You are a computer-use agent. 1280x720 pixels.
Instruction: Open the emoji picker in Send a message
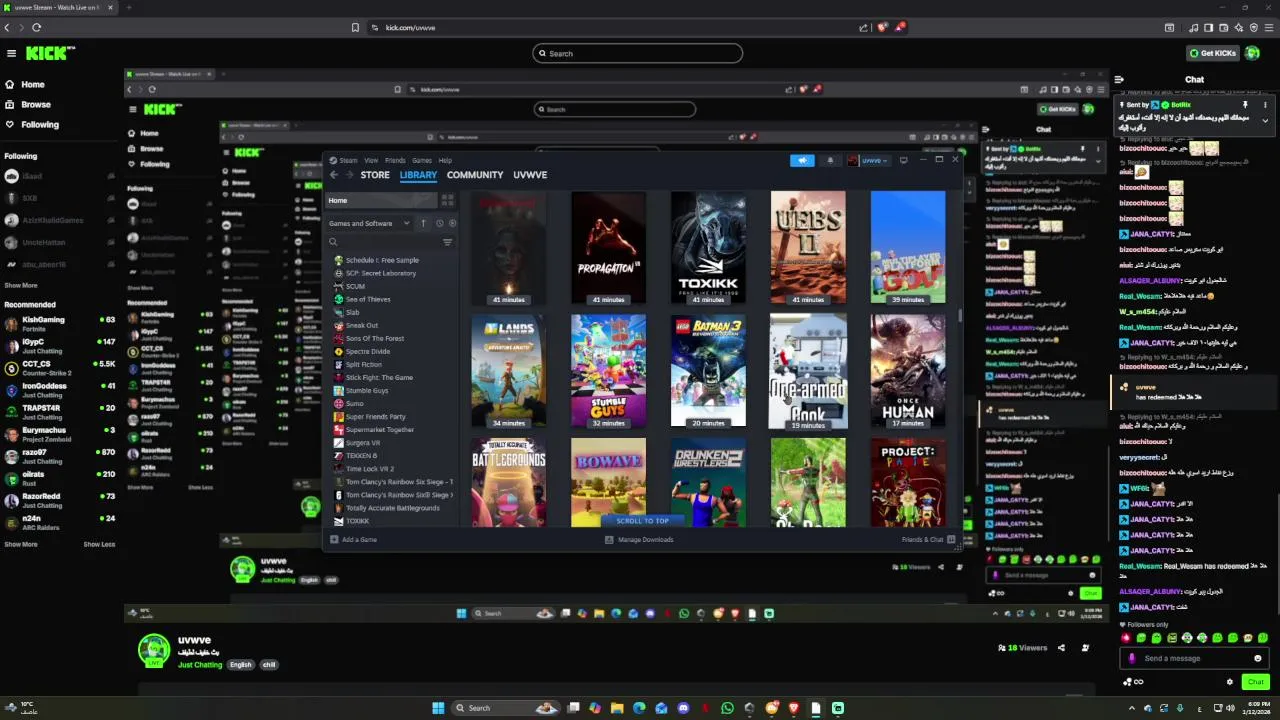point(1257,658)
